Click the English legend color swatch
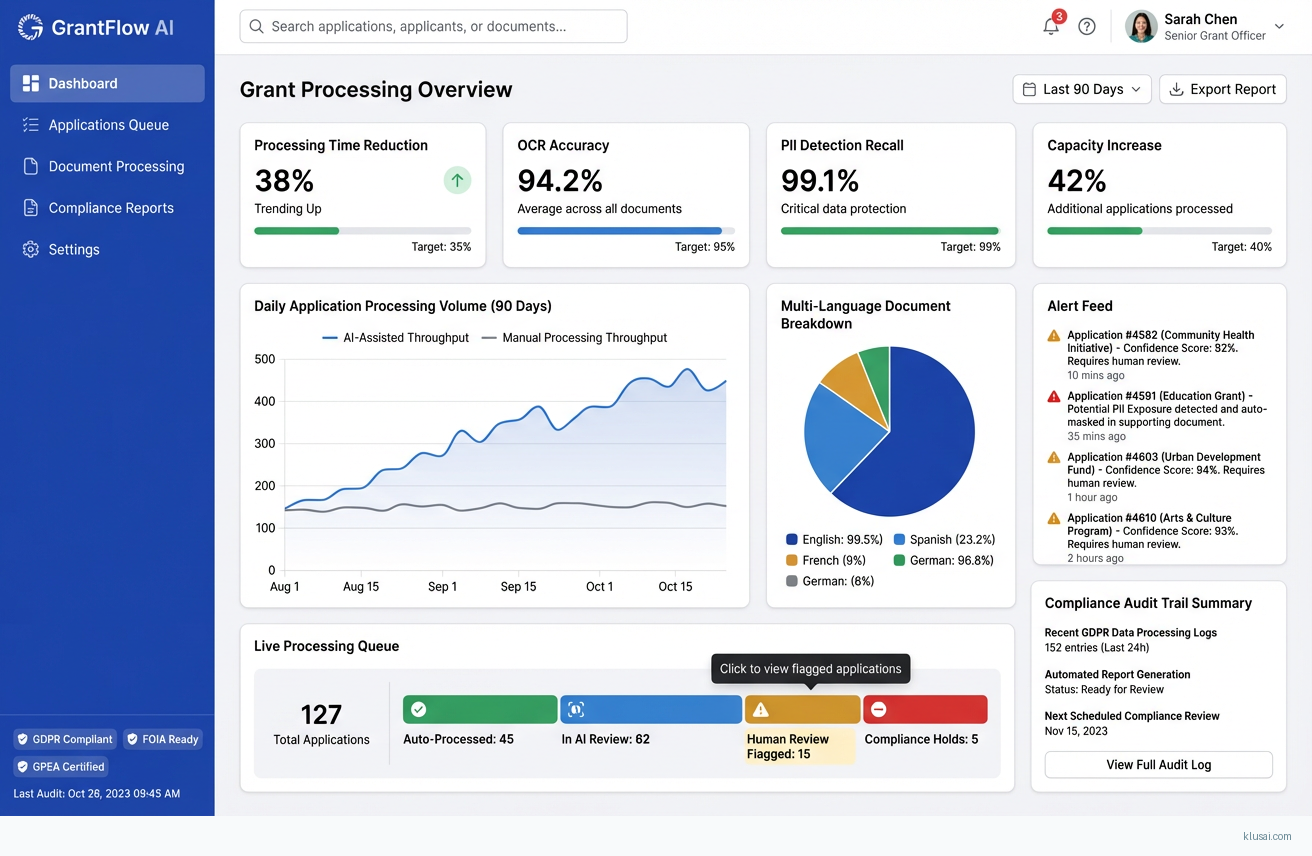Screen dimensions: 1312x856 click(792, 540)
